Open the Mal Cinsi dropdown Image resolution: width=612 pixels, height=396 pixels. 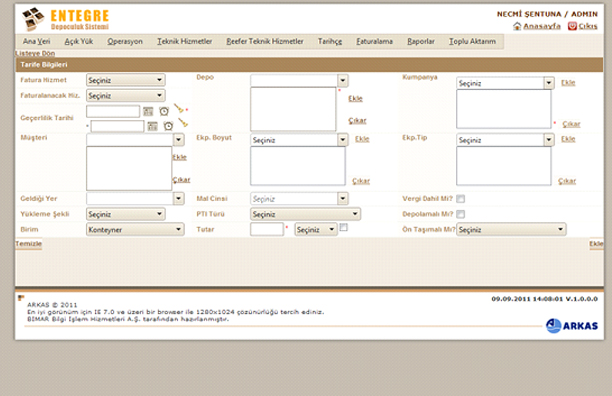[299, 199]
